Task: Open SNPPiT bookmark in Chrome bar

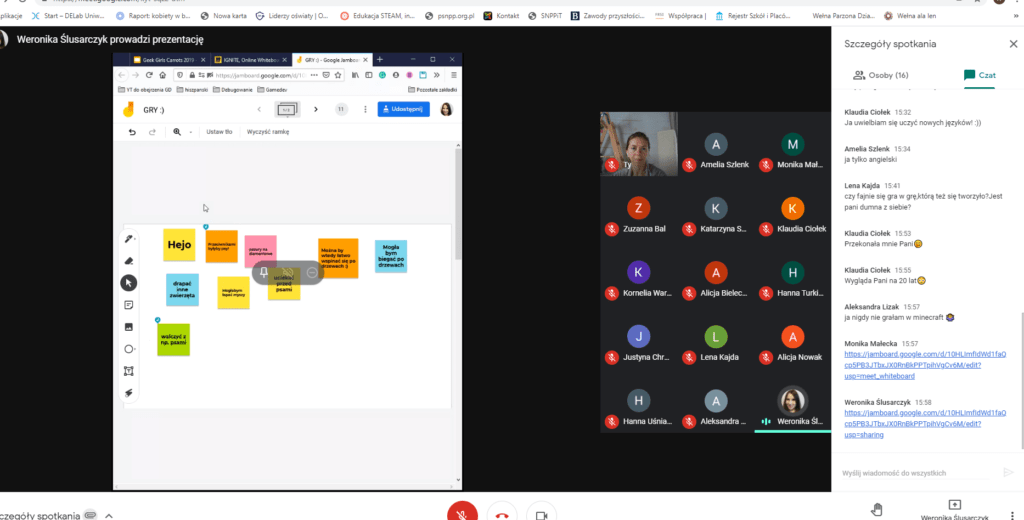Action: coord(545,16)
